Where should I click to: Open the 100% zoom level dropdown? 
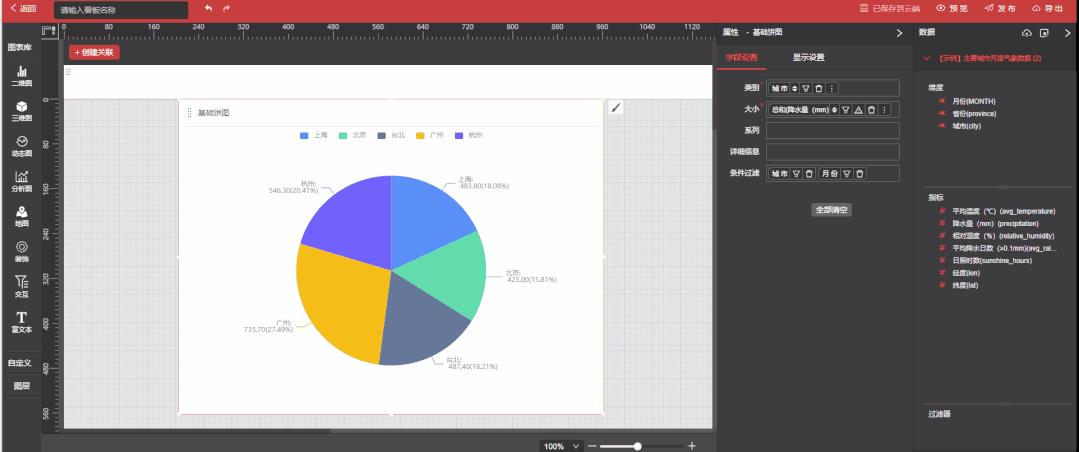(x=562, y=446)
